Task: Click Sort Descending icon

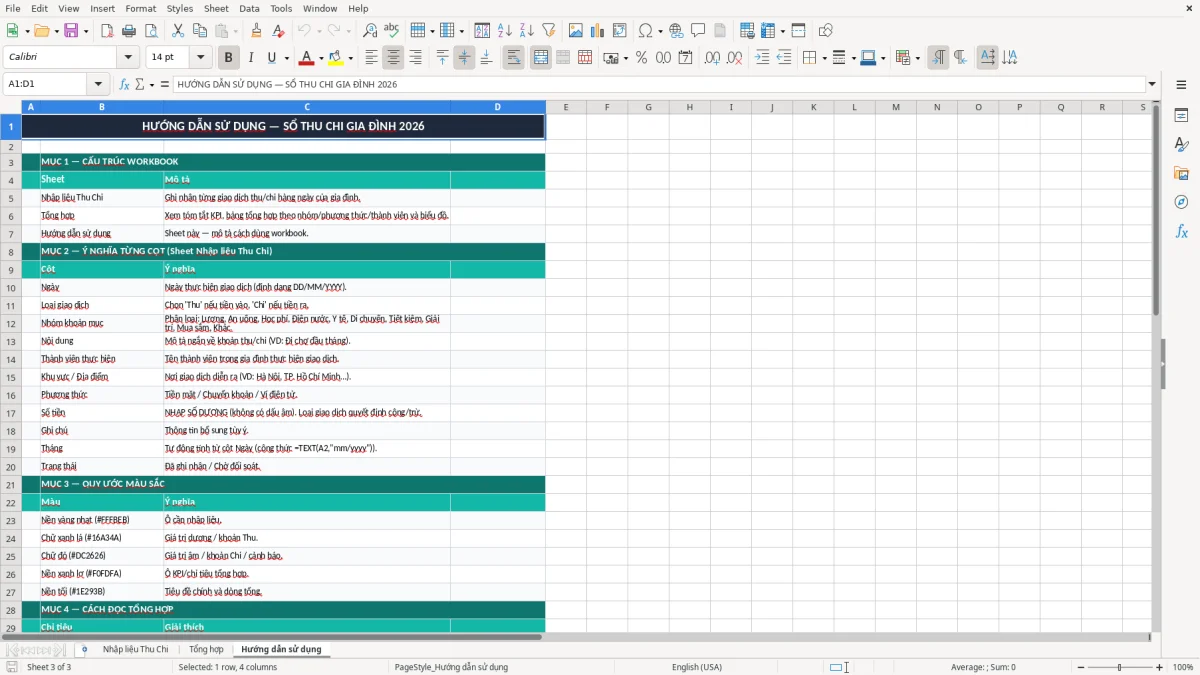Action: click(x=527, y=31)
